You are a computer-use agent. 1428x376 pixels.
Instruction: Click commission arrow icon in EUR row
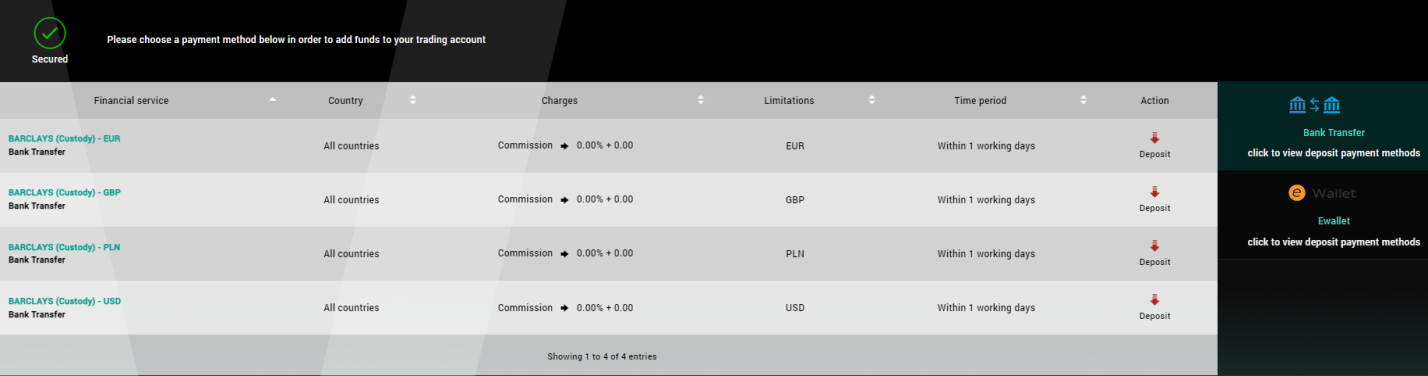pyautogui.click(x=564, y=146)
